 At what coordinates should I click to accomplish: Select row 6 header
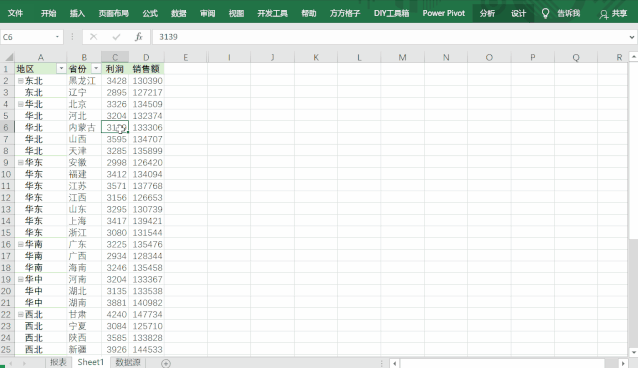7,127
